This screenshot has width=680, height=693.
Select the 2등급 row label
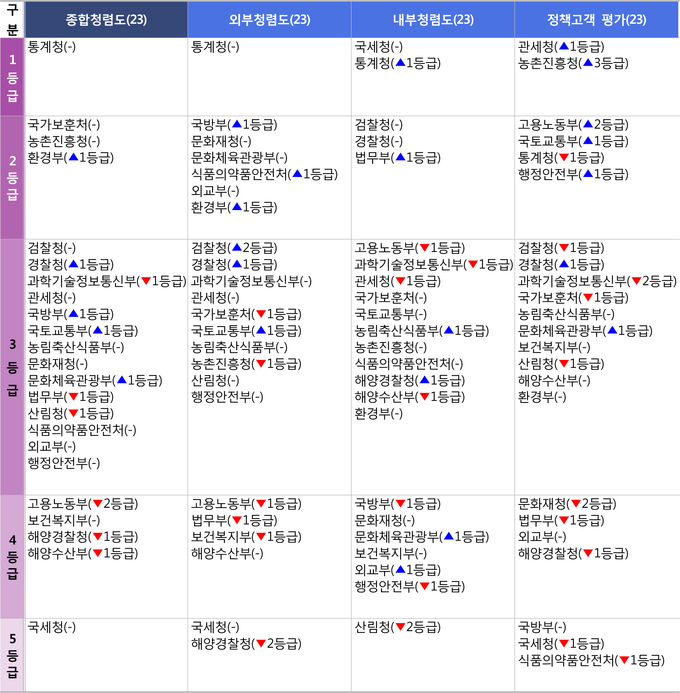pyautogui.click(x=12, y=178)
